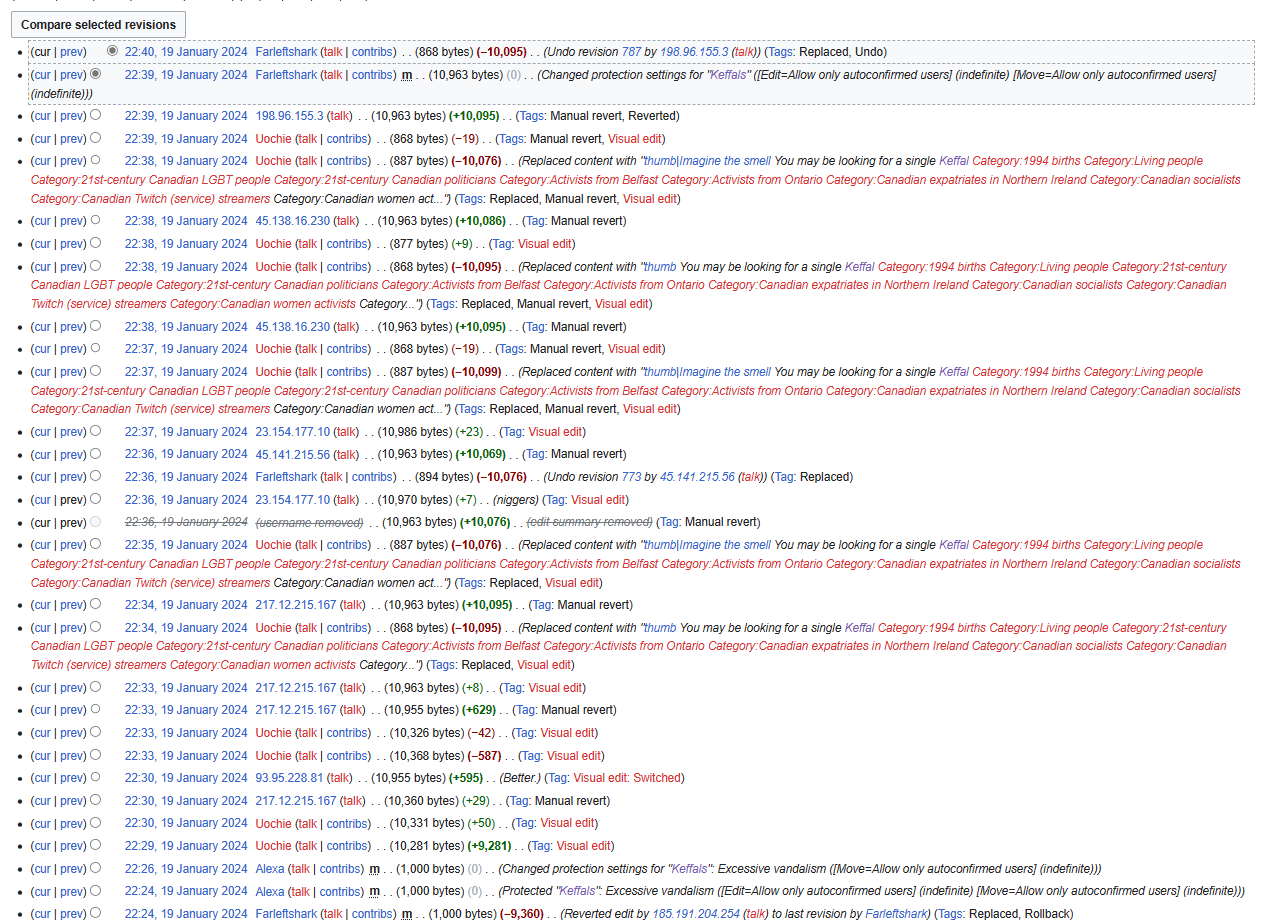Open 23.154.177.10 link on the 10,986 bytes row
Screen dimensions: 1277x920
click(293, 432)
